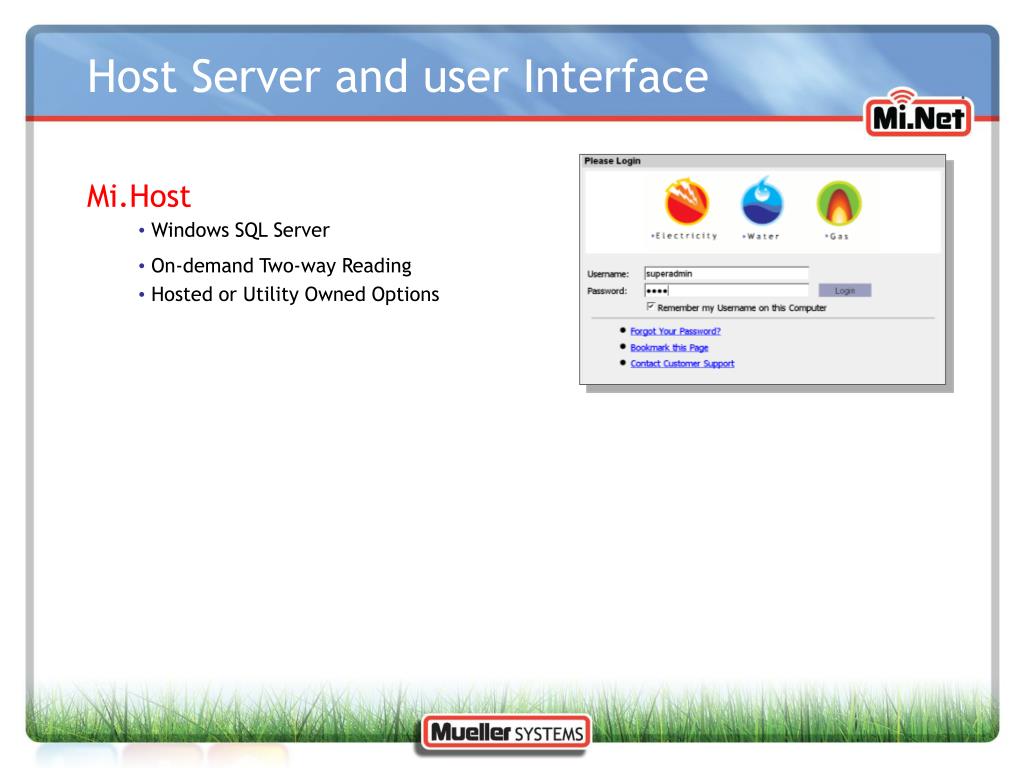Click the Login button
The image size is (1024, 768).
[844, 291]
